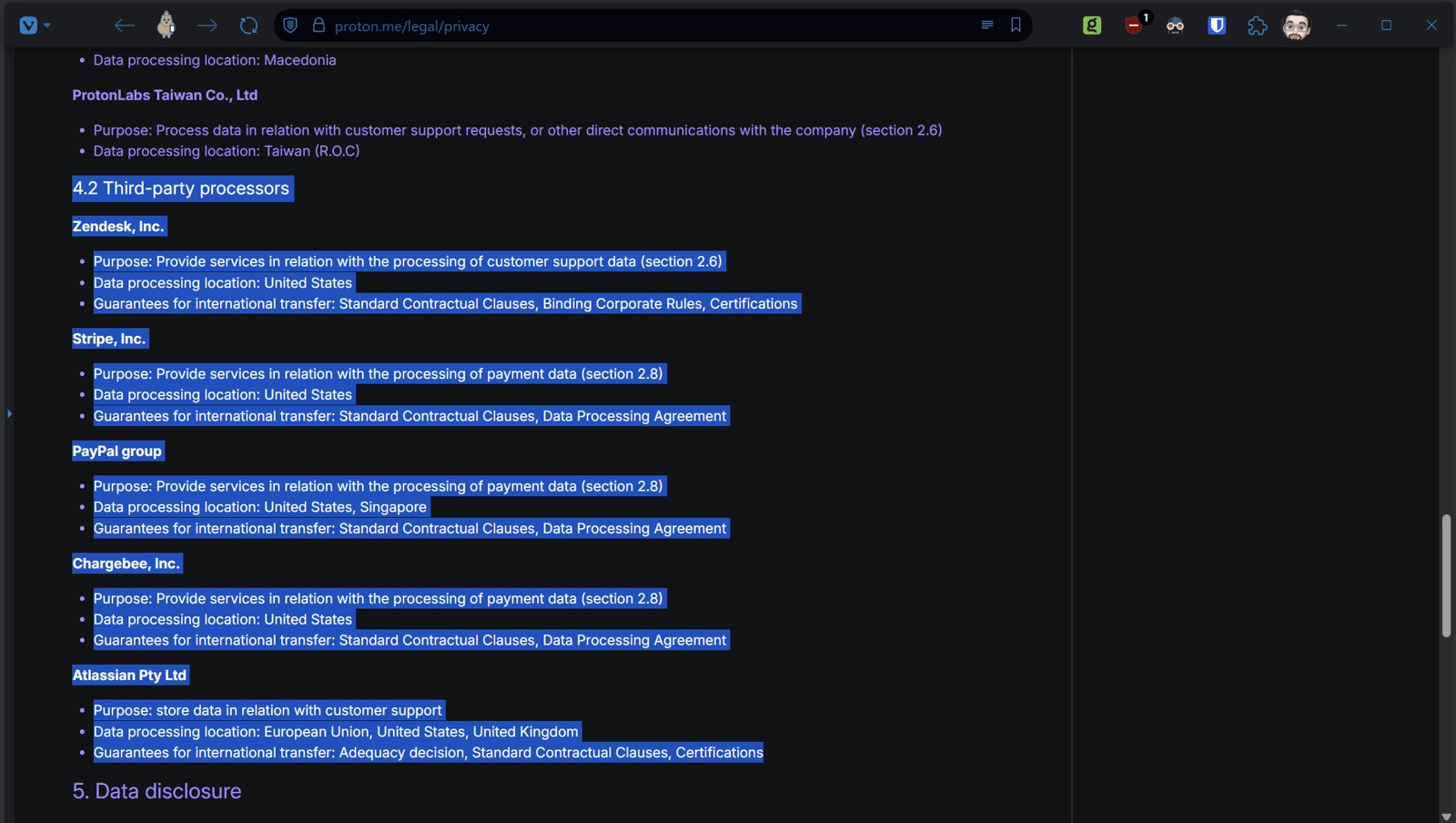Toggle the tracker blocker shield in the address bar
Screen dimensions: 1456x823
[x=290, y=25]
